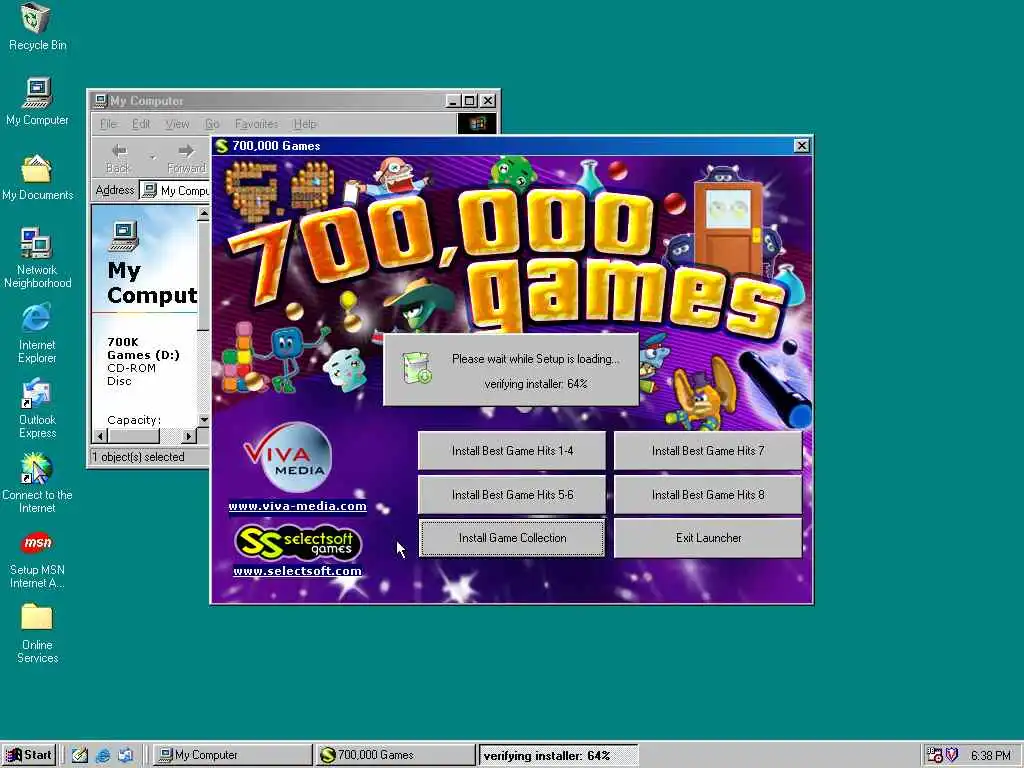1024x768 pixels.
Task: Click the Windows logo throbber in My Computer
Action: (477, 123)
